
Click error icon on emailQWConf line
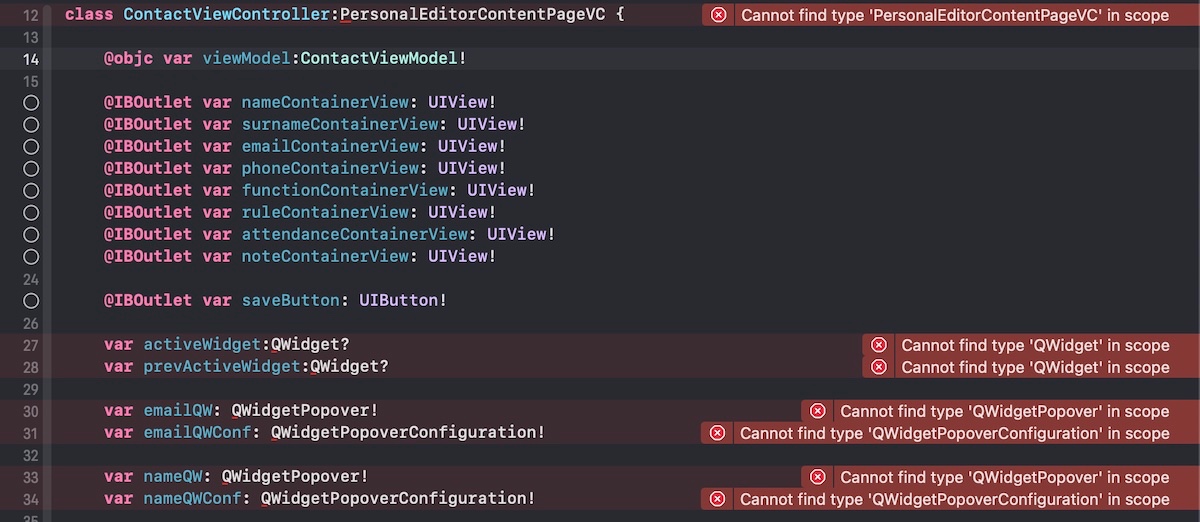click(x=717, y=433)
